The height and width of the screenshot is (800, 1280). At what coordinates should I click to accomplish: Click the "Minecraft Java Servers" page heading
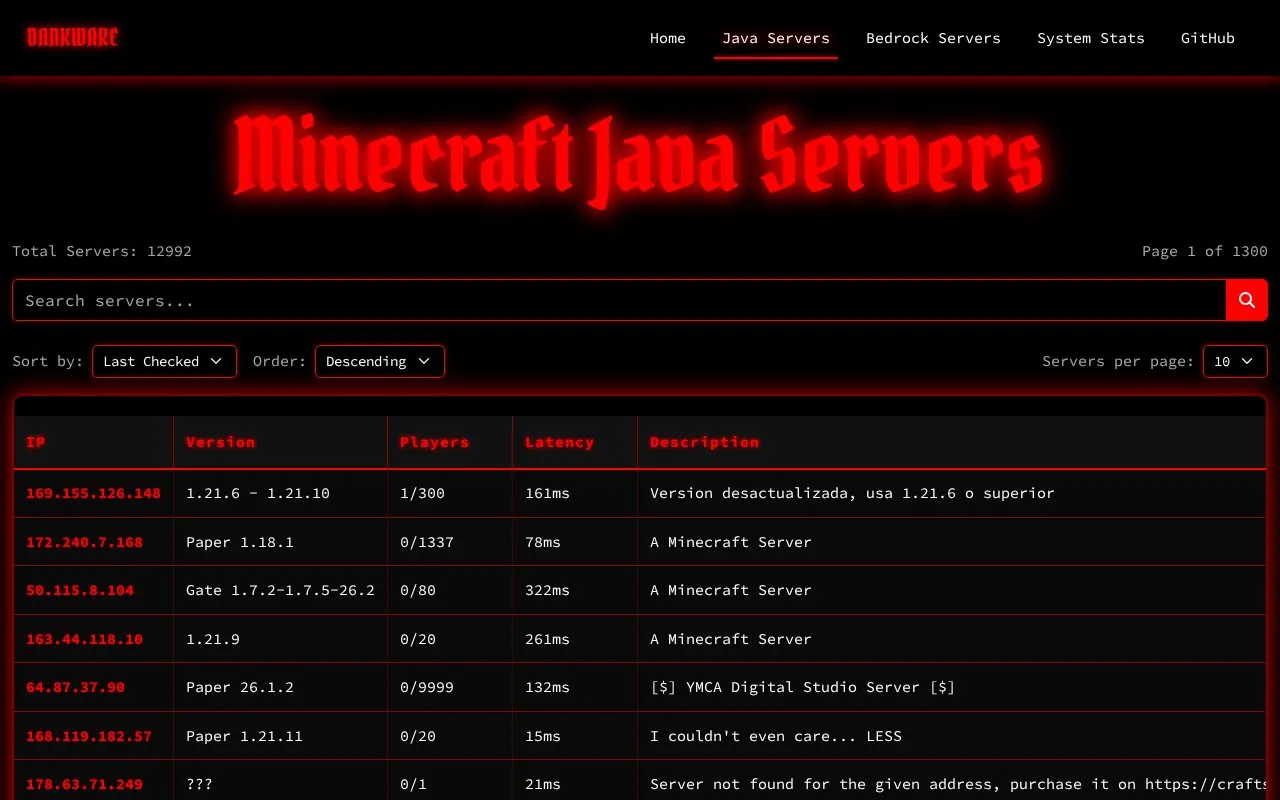point(640,159)
